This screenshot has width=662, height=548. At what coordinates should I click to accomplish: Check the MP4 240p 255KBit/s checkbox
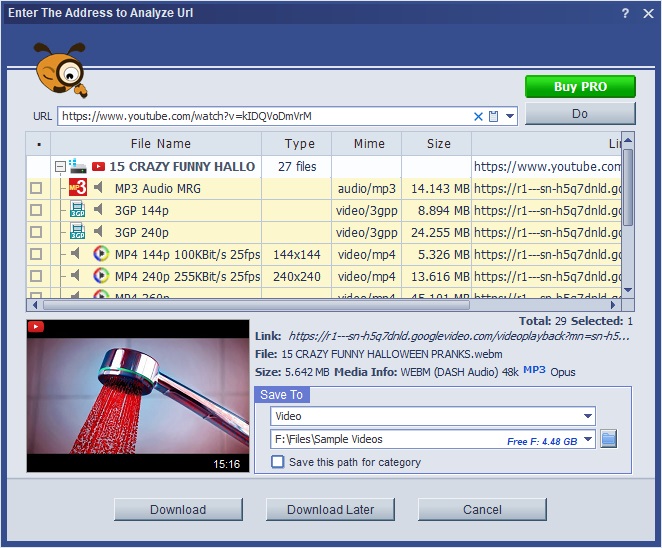tap(36, 276)
